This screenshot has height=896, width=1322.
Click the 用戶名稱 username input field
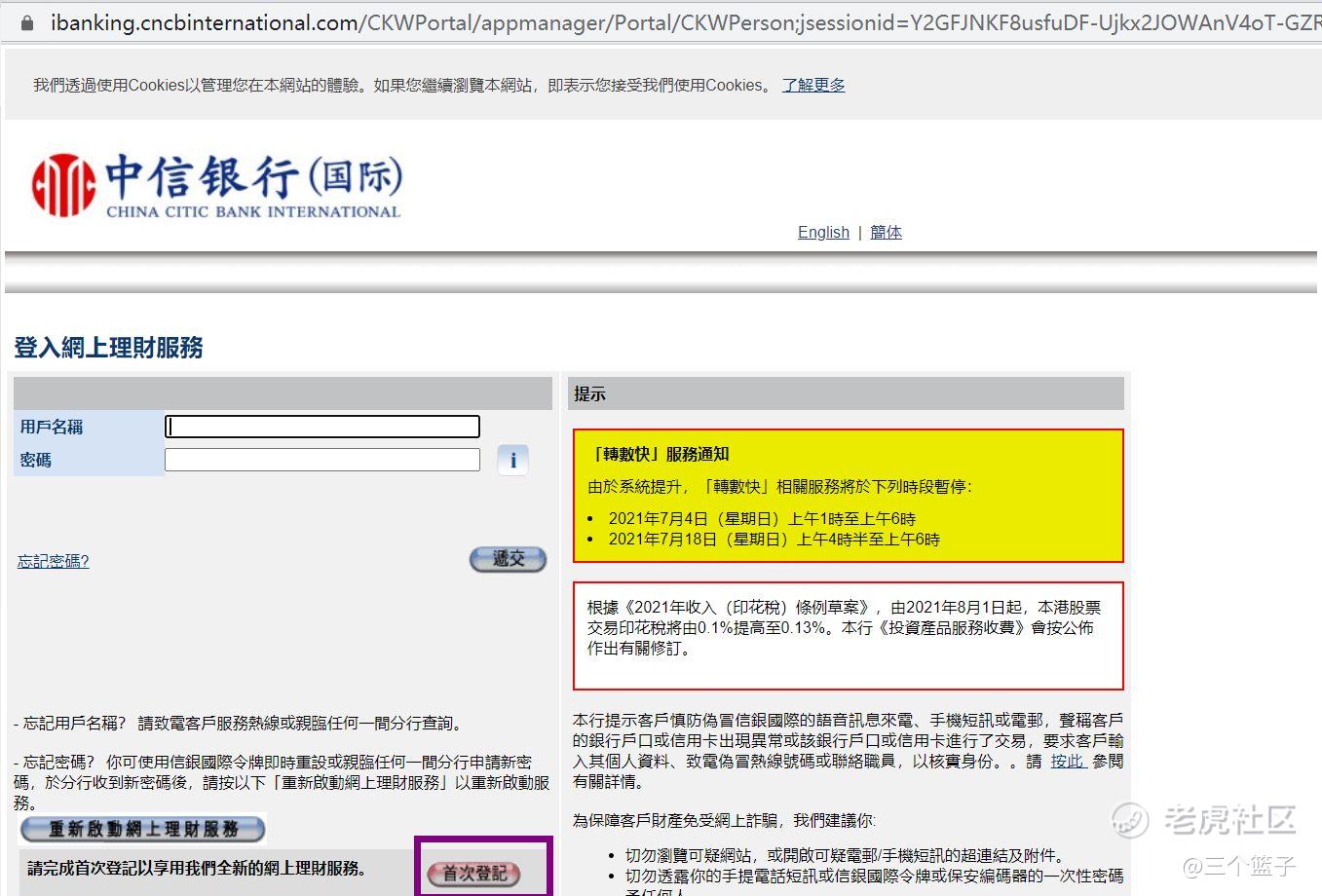(x=322, y=427)
